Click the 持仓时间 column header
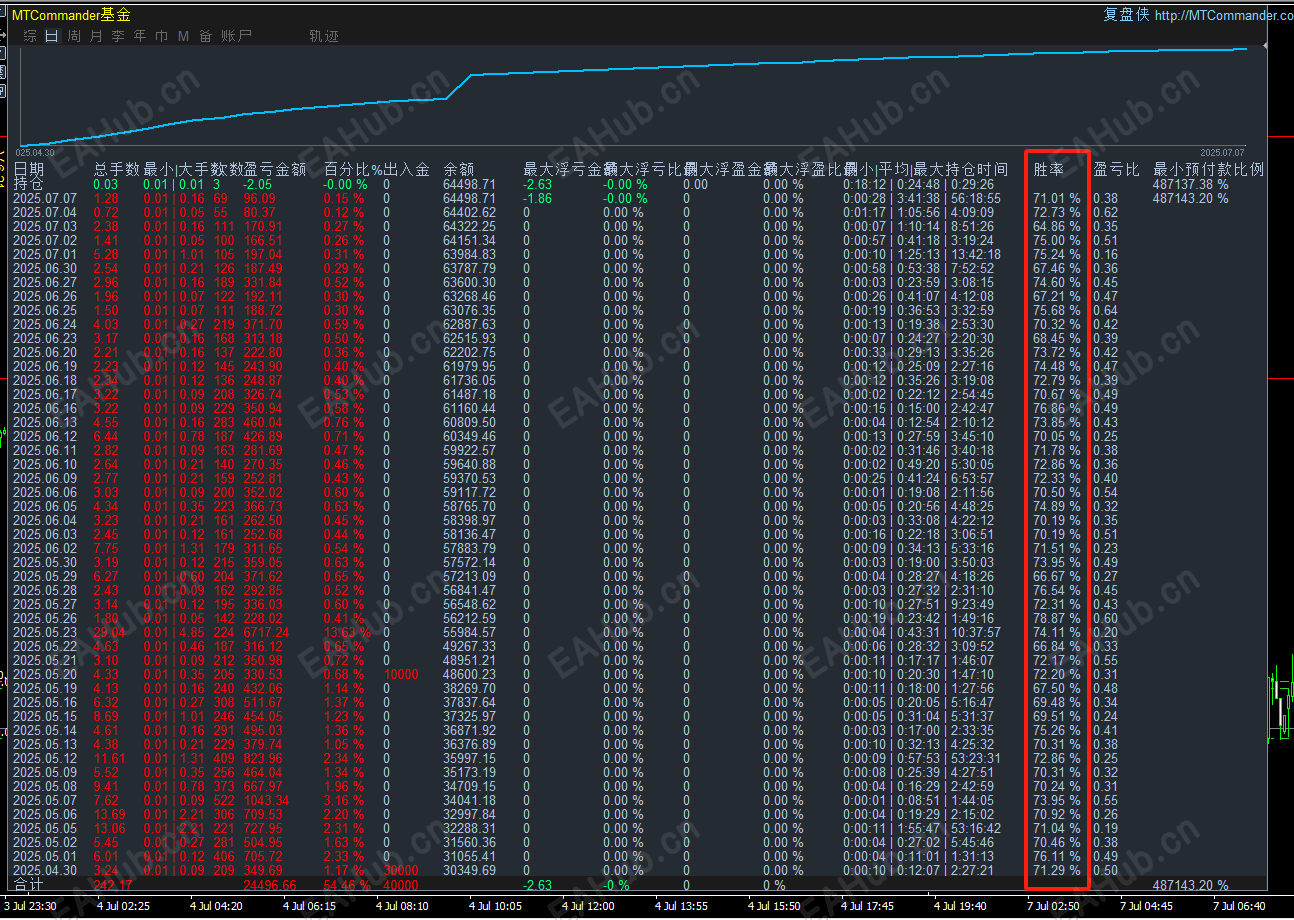Image resolution: width=1294 pixels, height=920 pixels. click(976, 170)
